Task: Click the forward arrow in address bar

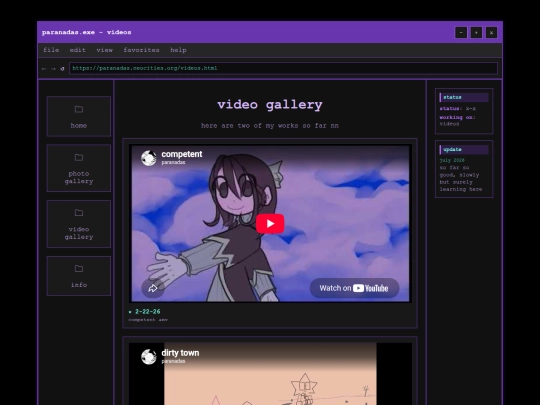Action: coord(53,69)
